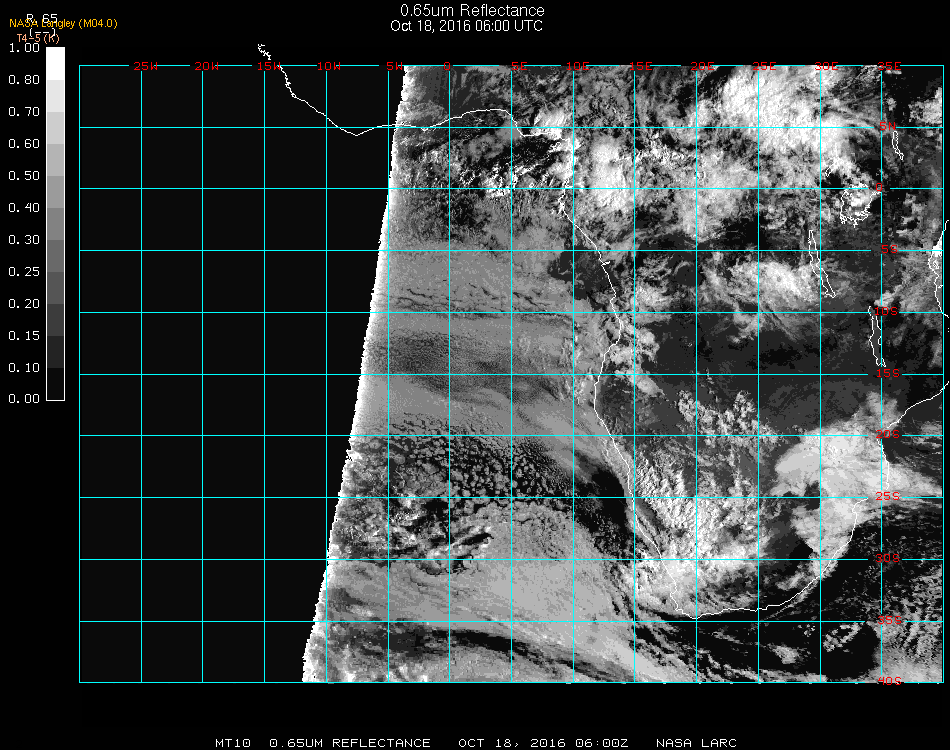
Task: Click the 25W longitude label
Action: tap(146, 66)
